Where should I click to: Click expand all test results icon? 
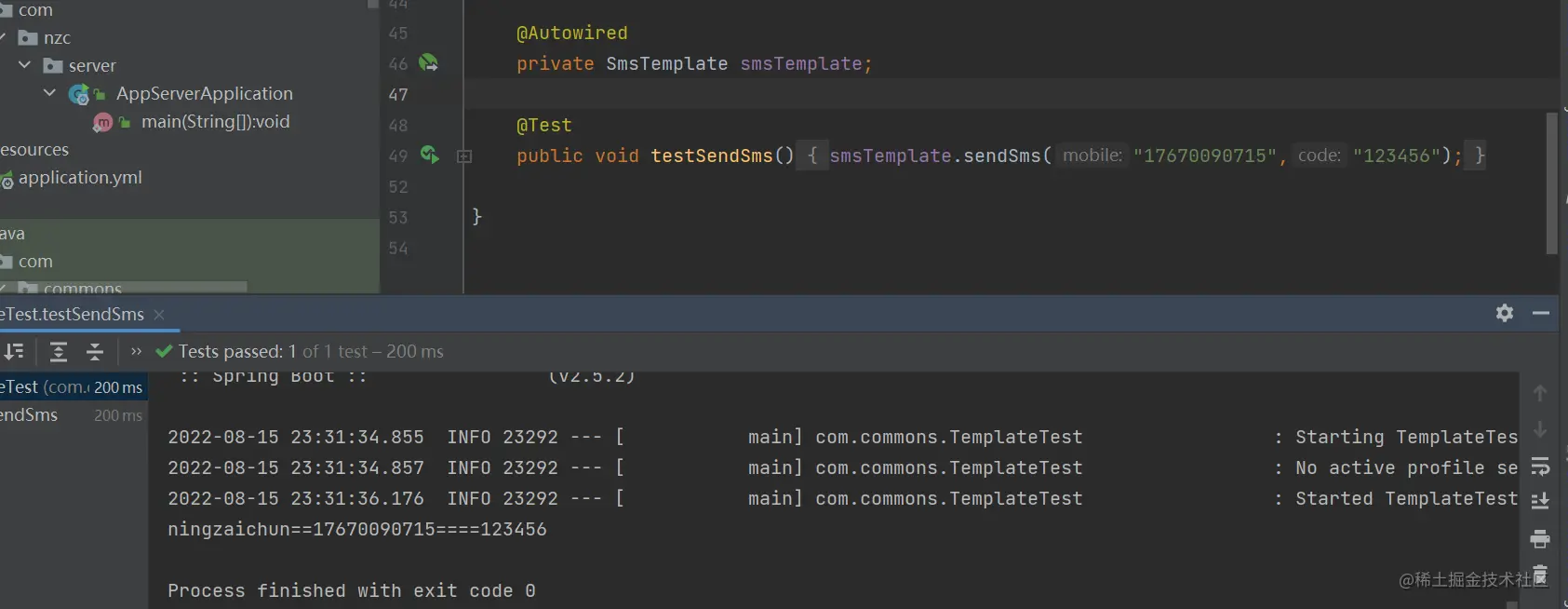59,351
